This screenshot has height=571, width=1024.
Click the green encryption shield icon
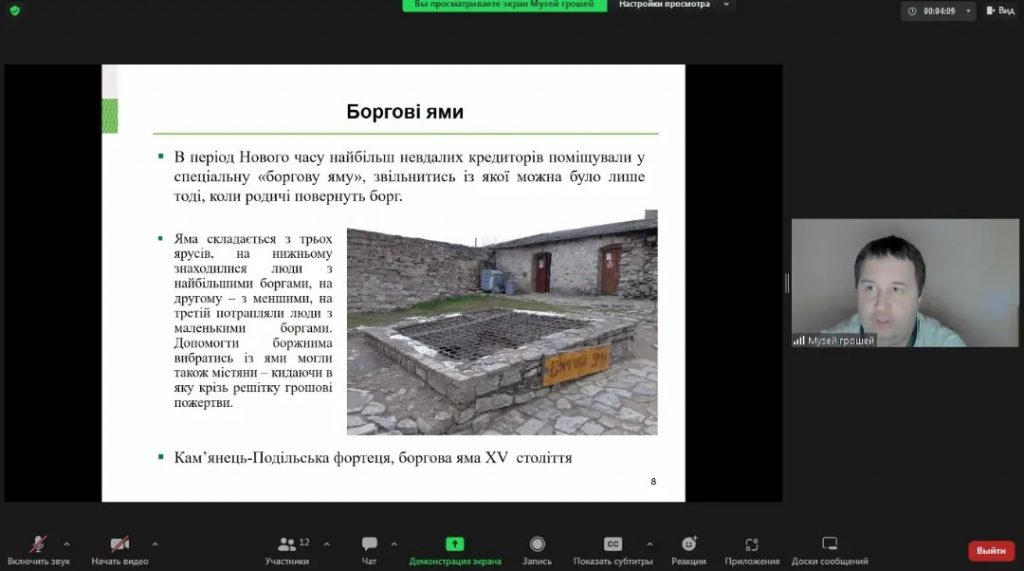coord(14,10)
